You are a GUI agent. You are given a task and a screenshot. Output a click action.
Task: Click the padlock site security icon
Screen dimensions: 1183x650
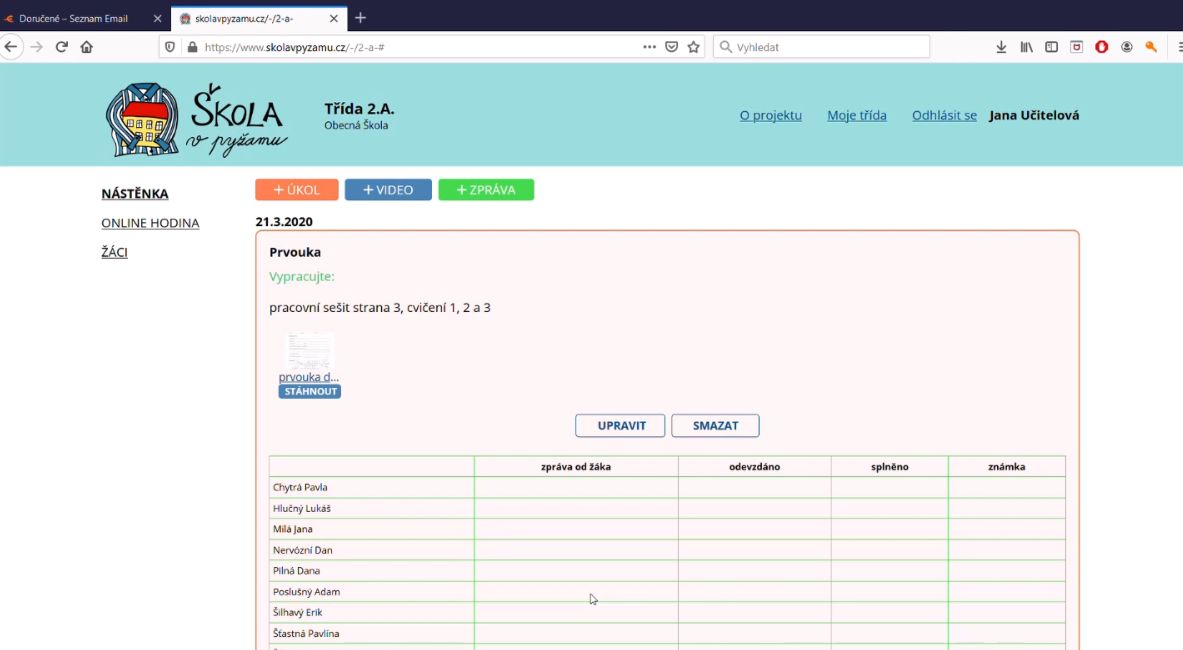(192, 47)
